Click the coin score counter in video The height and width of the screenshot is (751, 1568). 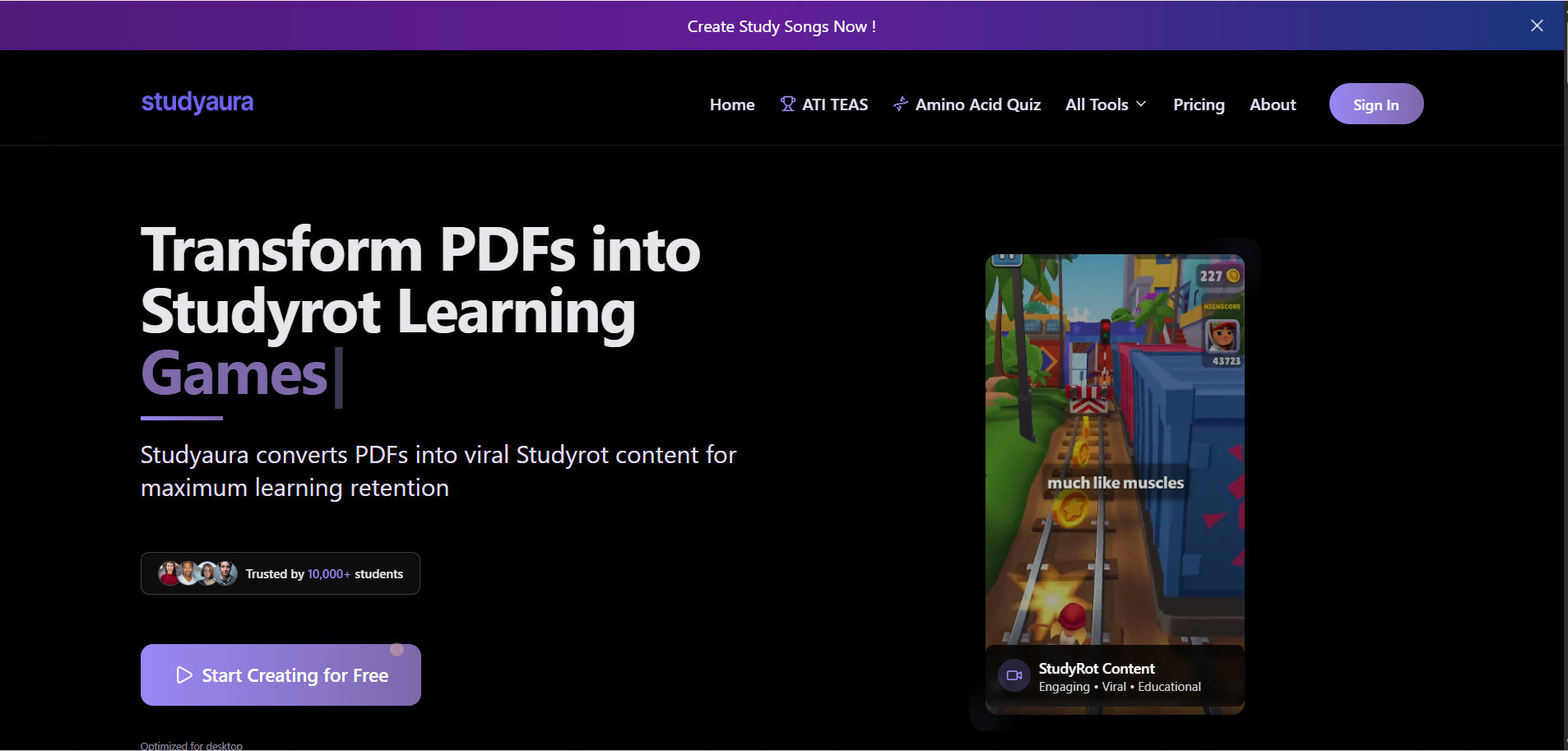[x=1219, y=276]
